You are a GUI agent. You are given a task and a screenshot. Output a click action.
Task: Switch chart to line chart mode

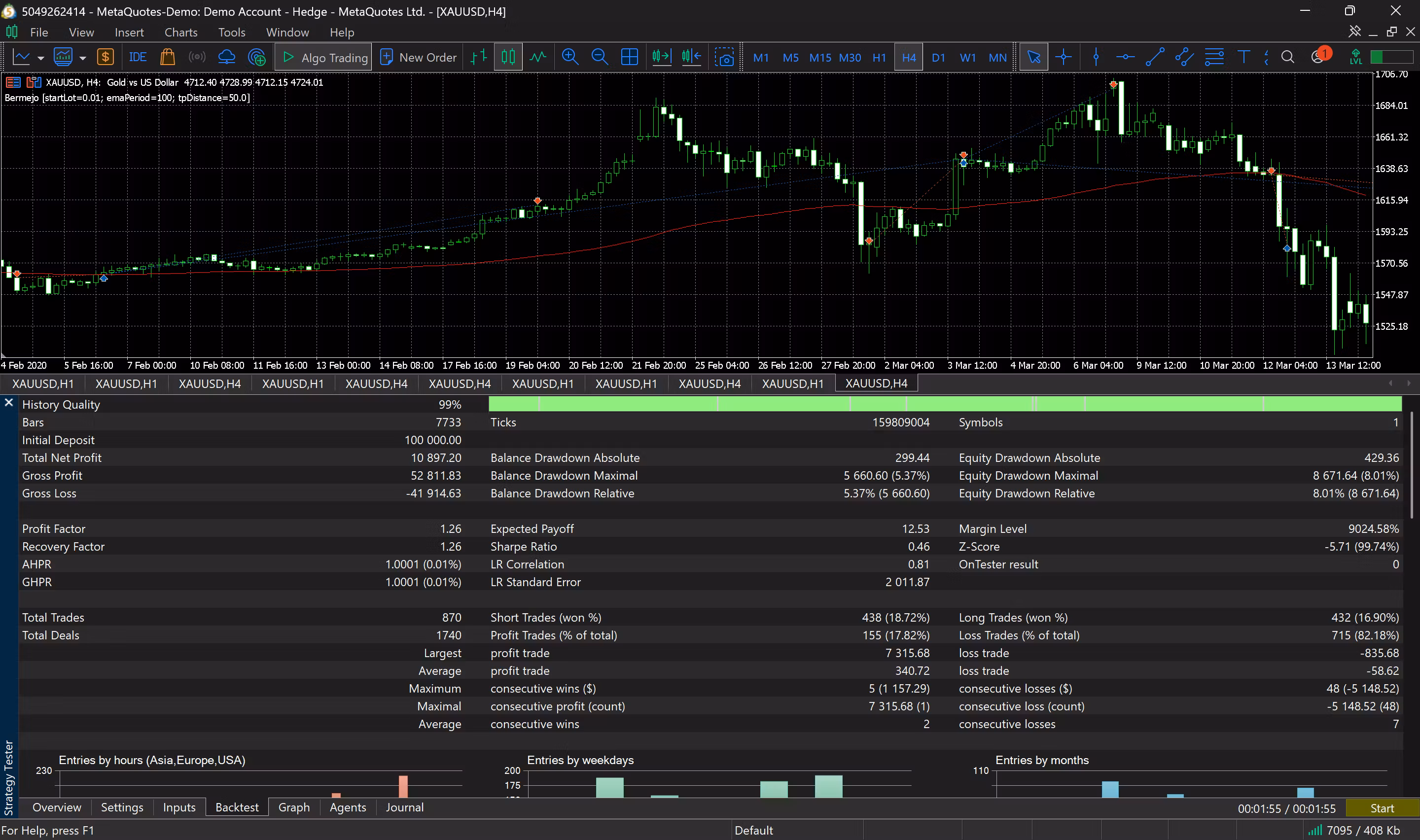537,57
